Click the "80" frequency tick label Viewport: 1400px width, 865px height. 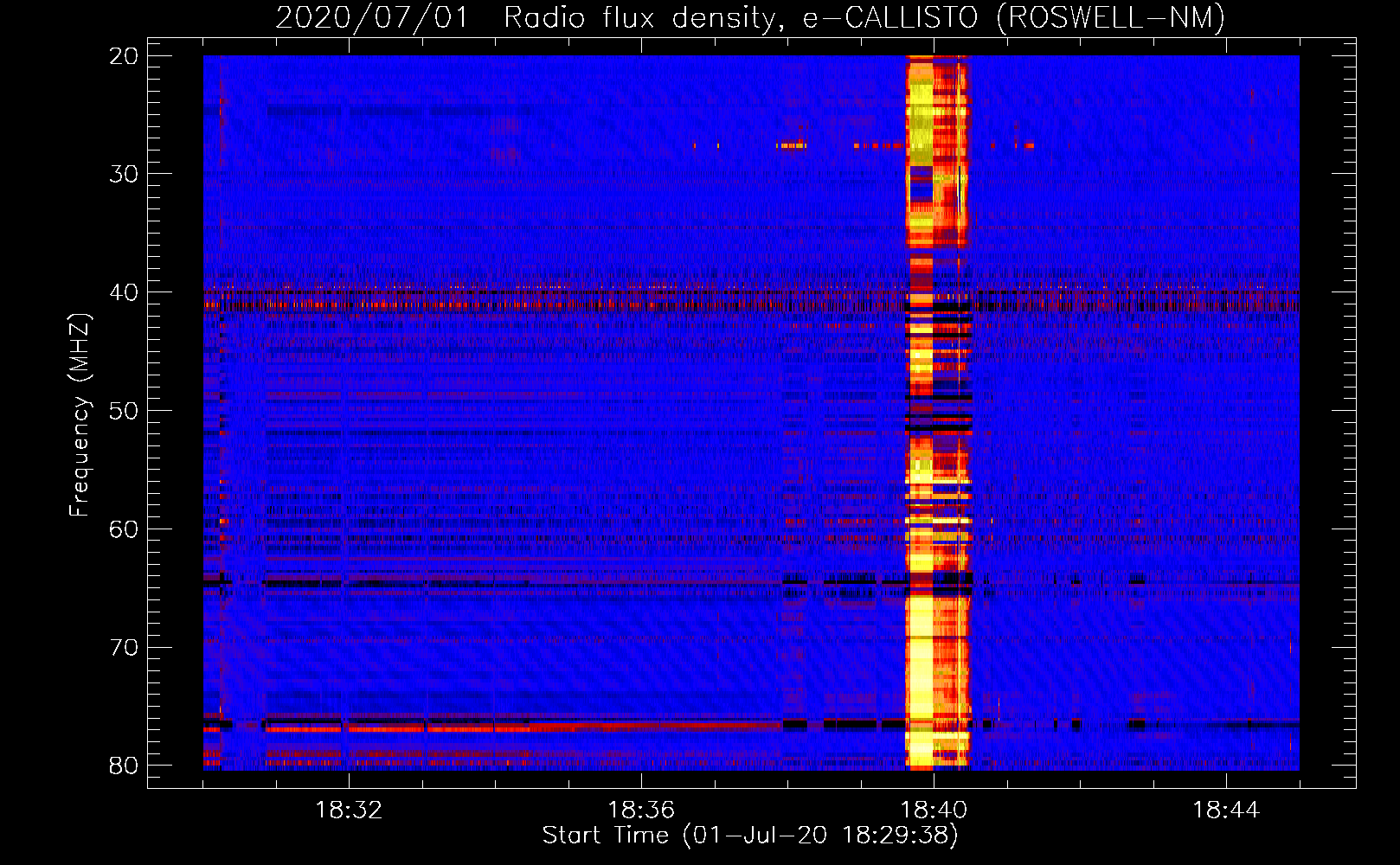(125, 766)
